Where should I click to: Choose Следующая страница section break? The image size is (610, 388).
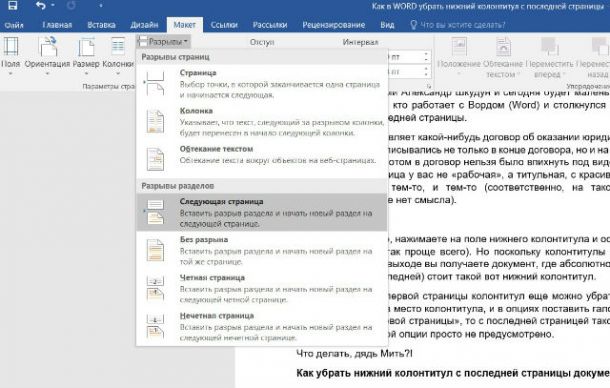(262, 212)
